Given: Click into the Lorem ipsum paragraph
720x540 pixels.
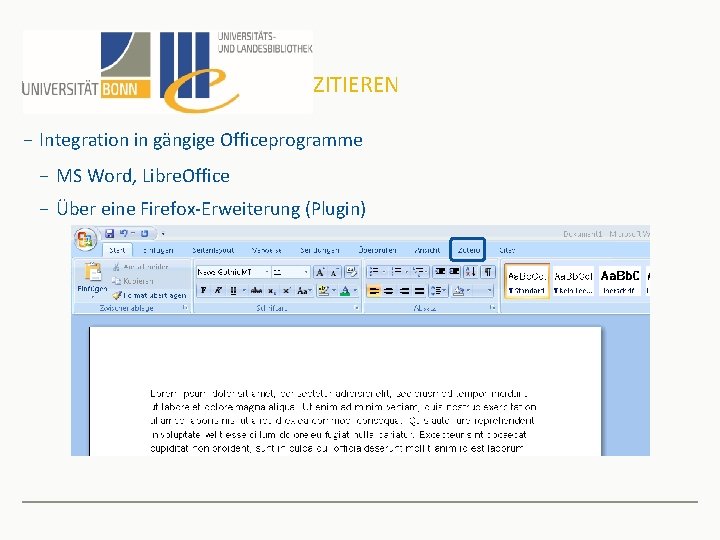Looking at the screenshot, I should [x=343, y=421].
